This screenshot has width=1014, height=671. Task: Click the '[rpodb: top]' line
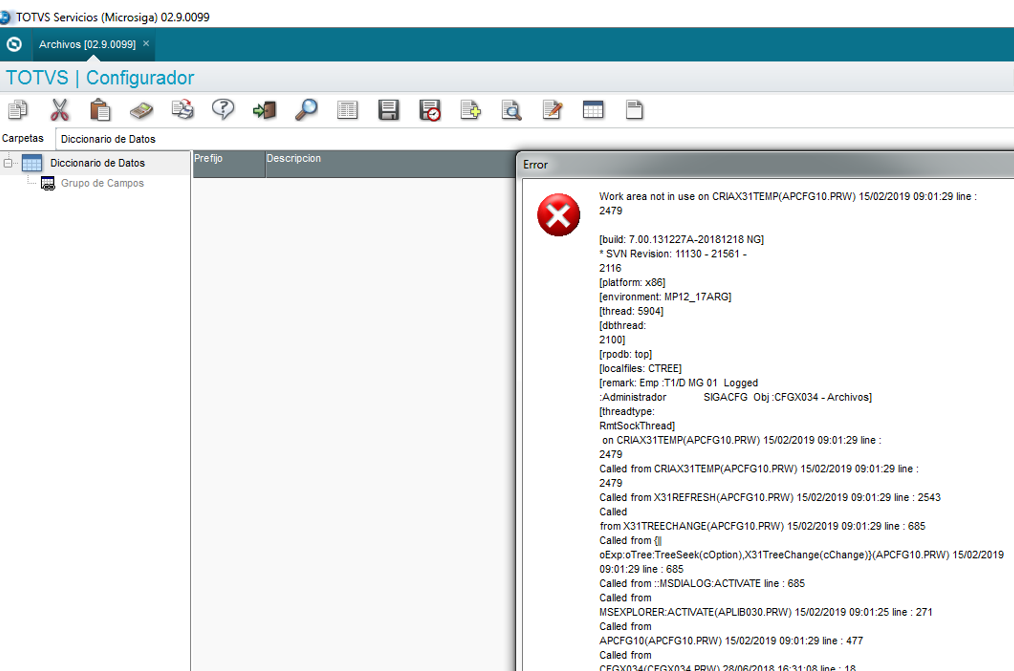(625, 354)
